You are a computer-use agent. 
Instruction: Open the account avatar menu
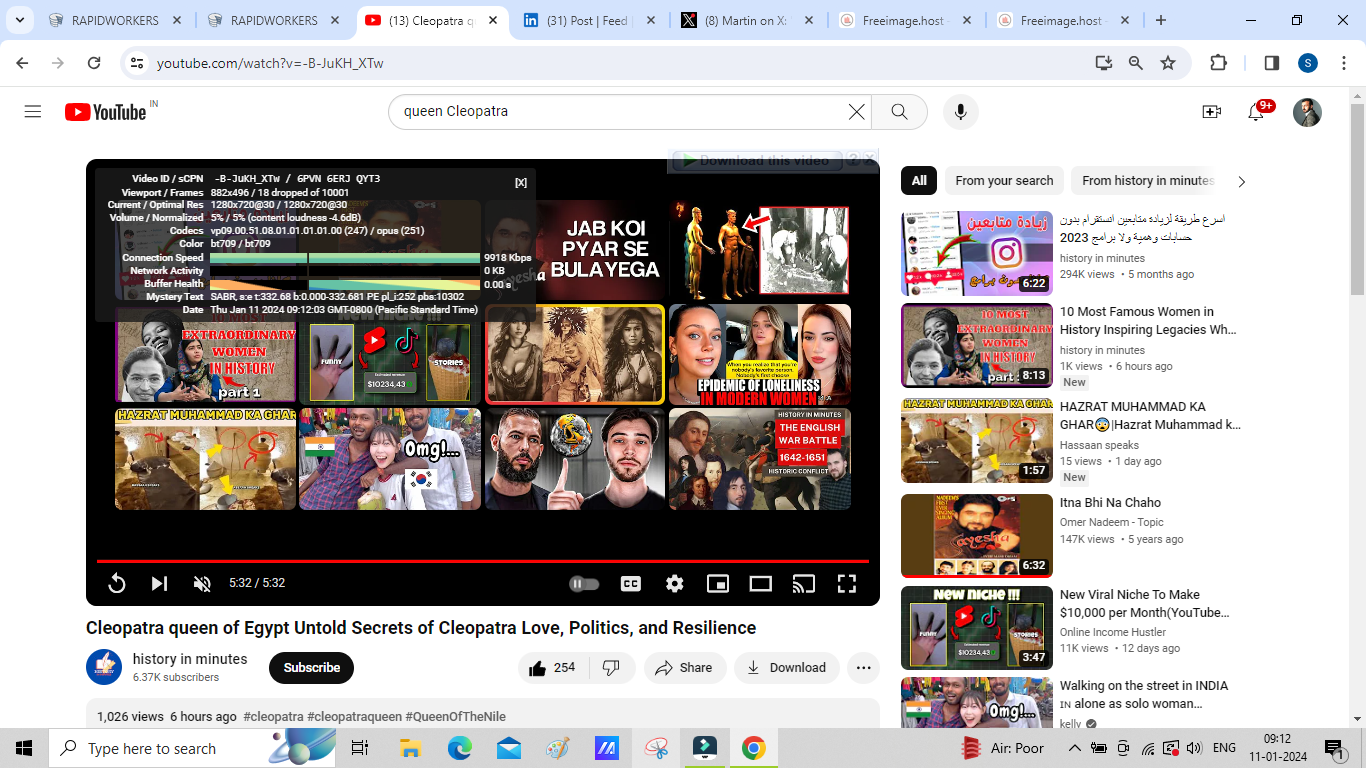point(1307,112)
